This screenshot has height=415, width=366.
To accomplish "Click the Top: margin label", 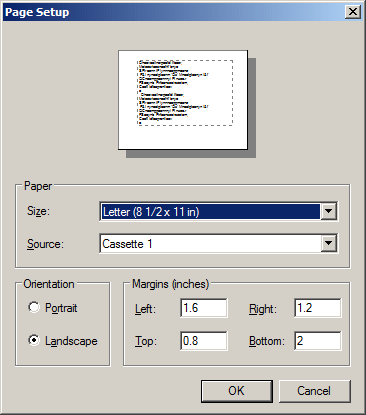I will [x=146, y=341].
